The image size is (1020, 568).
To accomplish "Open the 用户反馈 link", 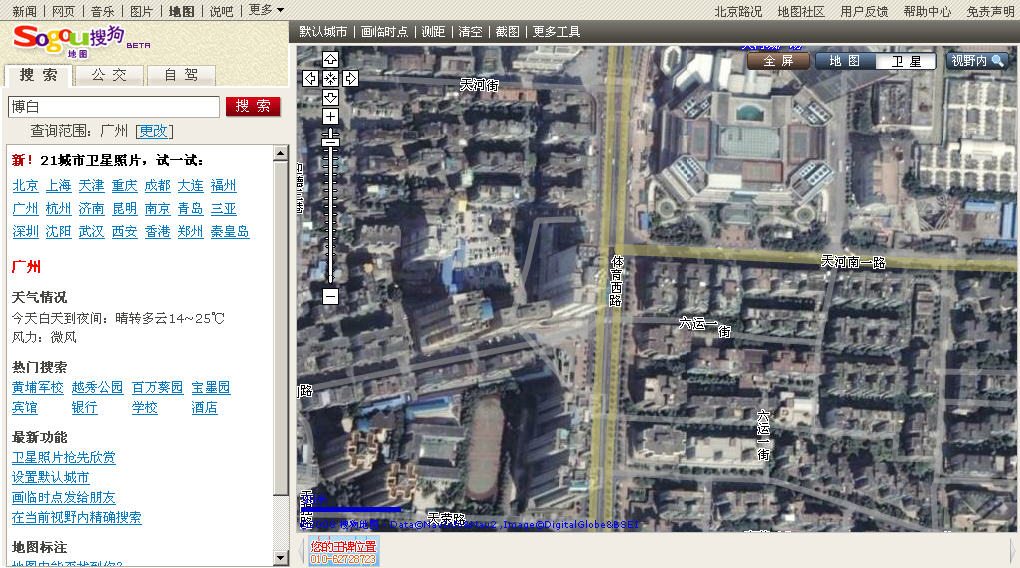I will (x=864, y=11).
